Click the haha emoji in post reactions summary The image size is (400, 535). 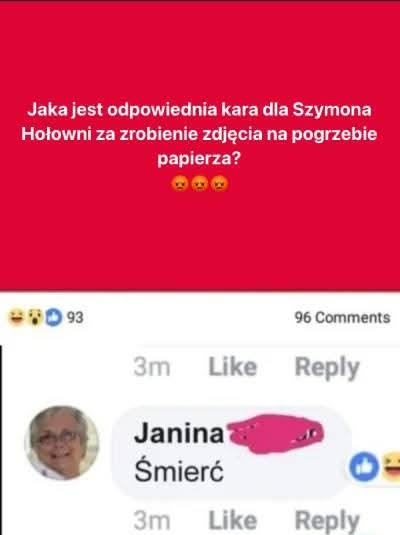coord(16,317)
